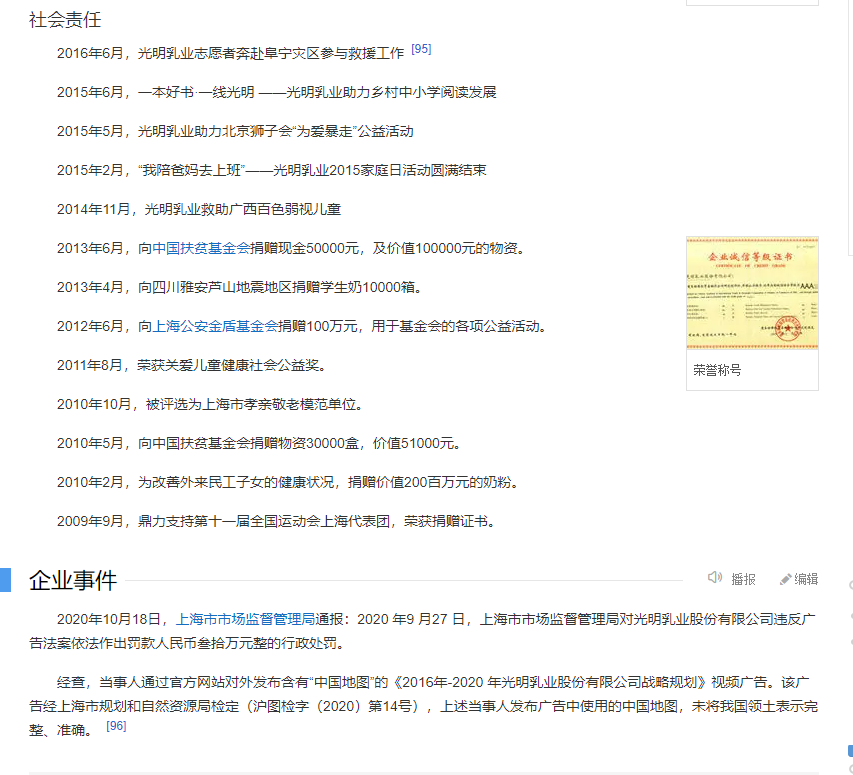853x775 pixels.
Task: Click the 2010年2月 奶粉 donation entry
Action: click(x=288, y=482)
